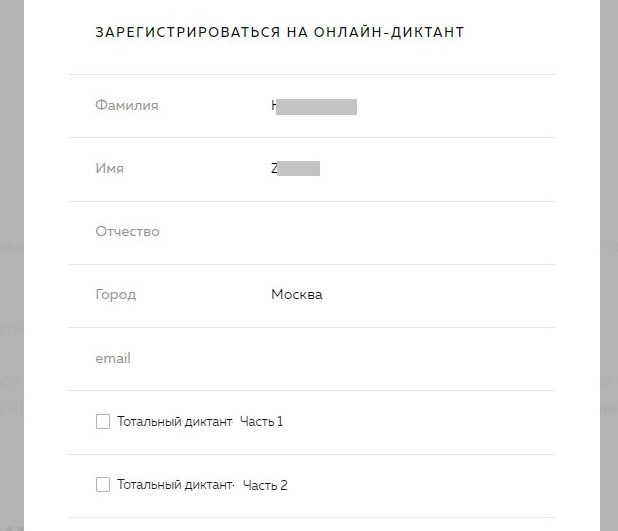Click the email label

[113, 358]
